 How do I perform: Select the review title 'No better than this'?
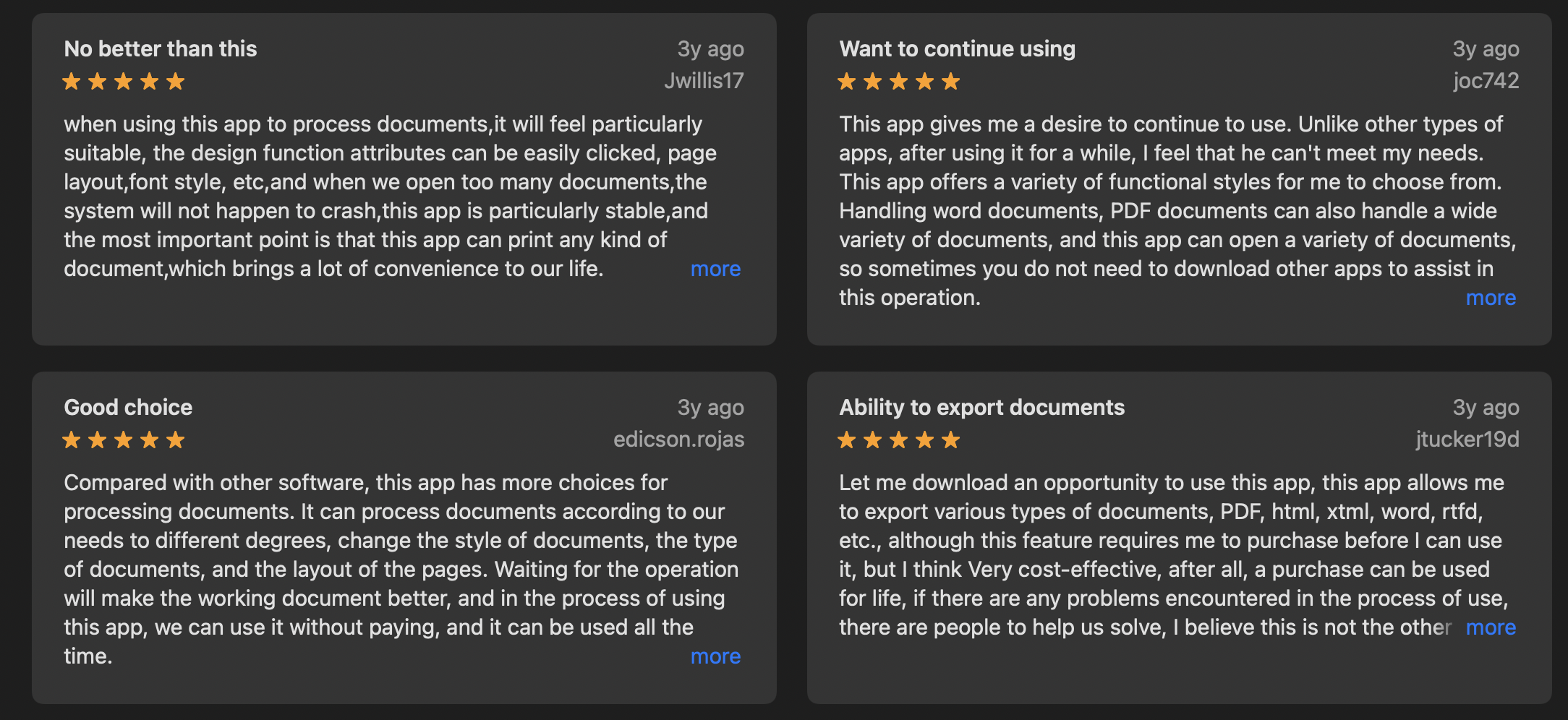click(160, 48)
